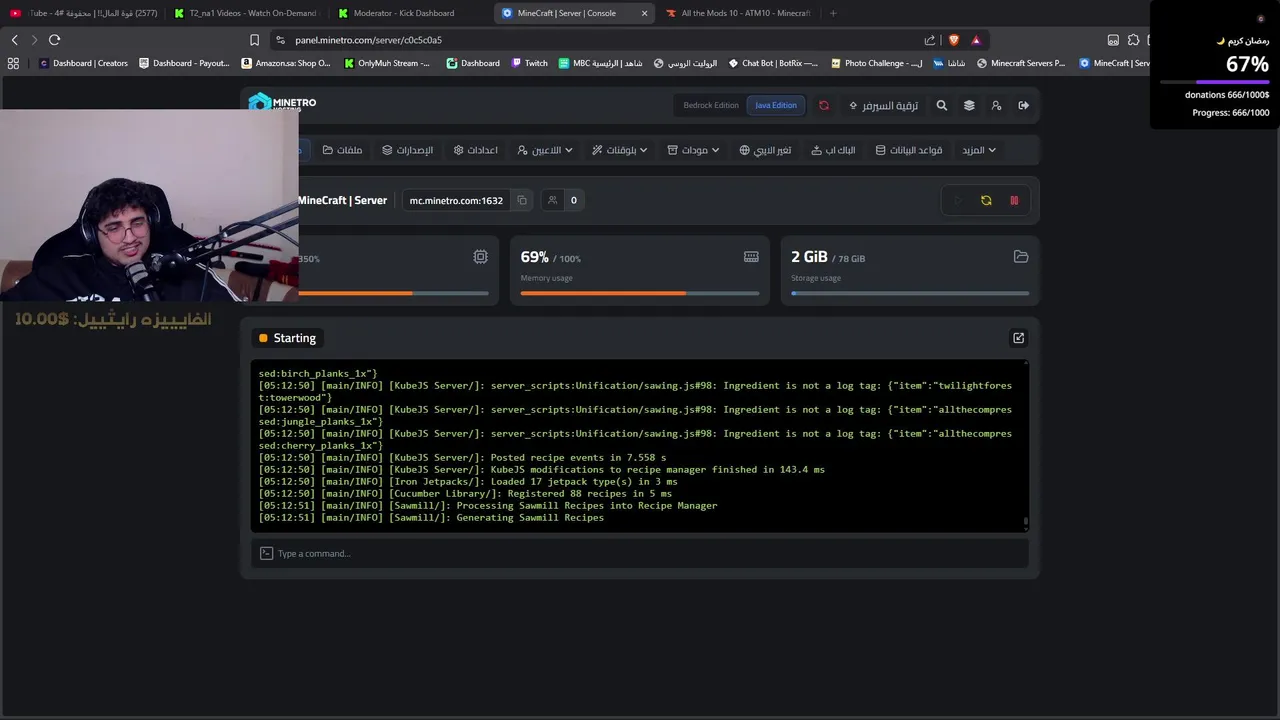Open the اعدادات settings tab
This screenshot has height=720, width=1280.
pos(476,150)
